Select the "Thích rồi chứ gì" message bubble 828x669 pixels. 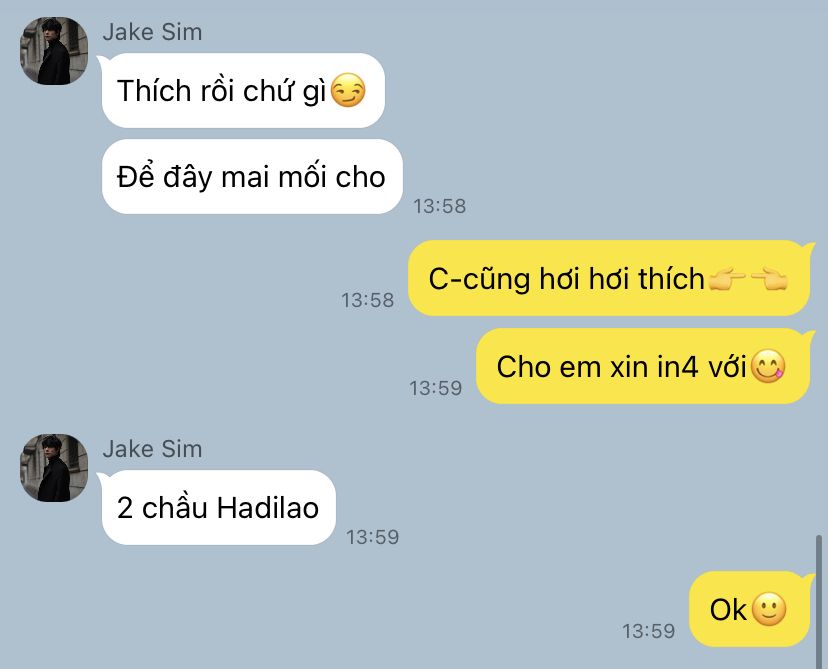tap(243, 90)
